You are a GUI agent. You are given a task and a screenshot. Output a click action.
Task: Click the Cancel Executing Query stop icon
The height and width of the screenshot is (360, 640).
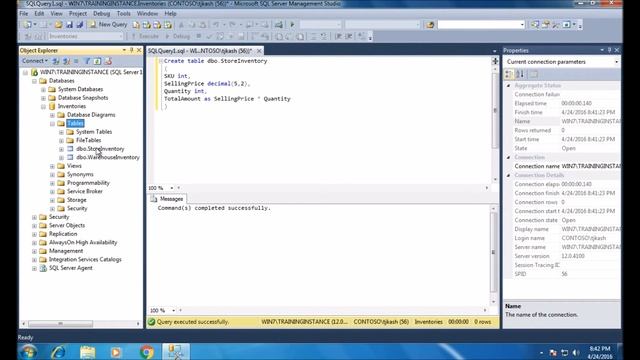tap(199, 36)
